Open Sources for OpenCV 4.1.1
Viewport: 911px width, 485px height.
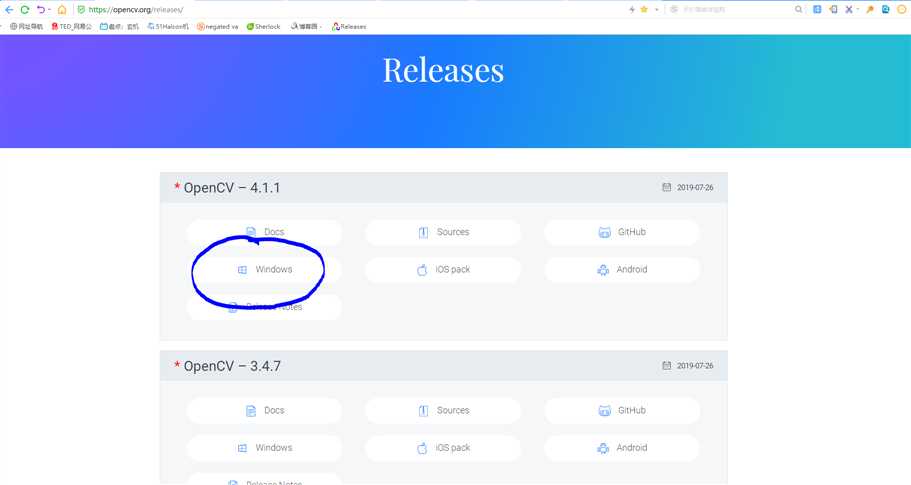[x=443, y=232]
